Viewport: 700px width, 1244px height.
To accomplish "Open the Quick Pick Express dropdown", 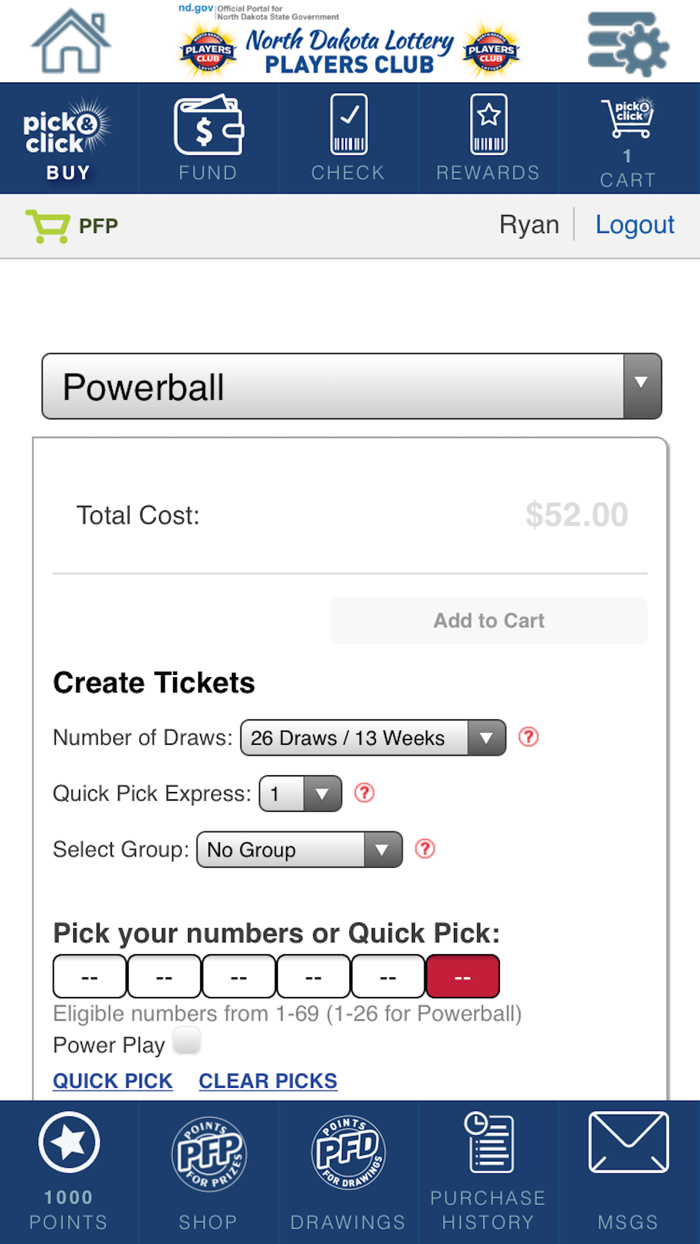I will 300,793.
